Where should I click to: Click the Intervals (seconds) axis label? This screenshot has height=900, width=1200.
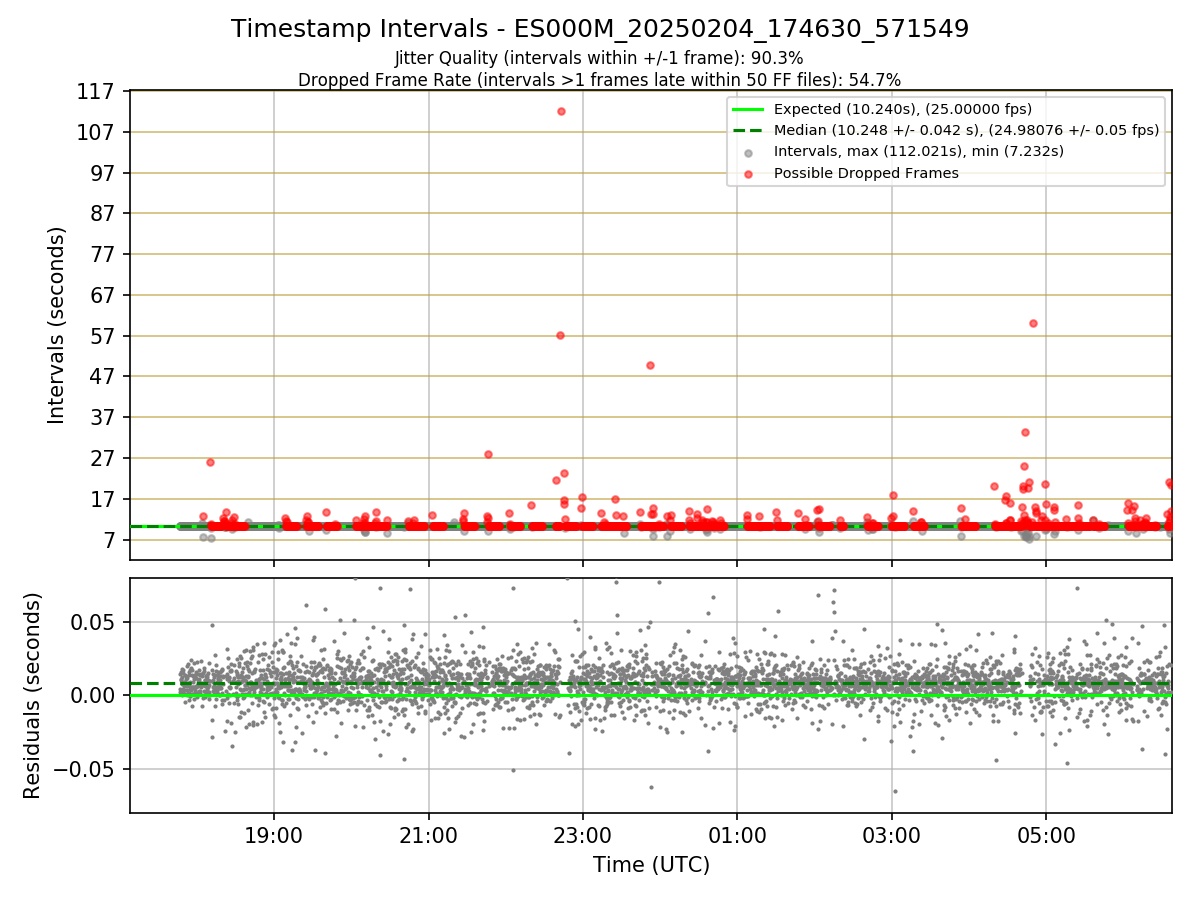57,325
